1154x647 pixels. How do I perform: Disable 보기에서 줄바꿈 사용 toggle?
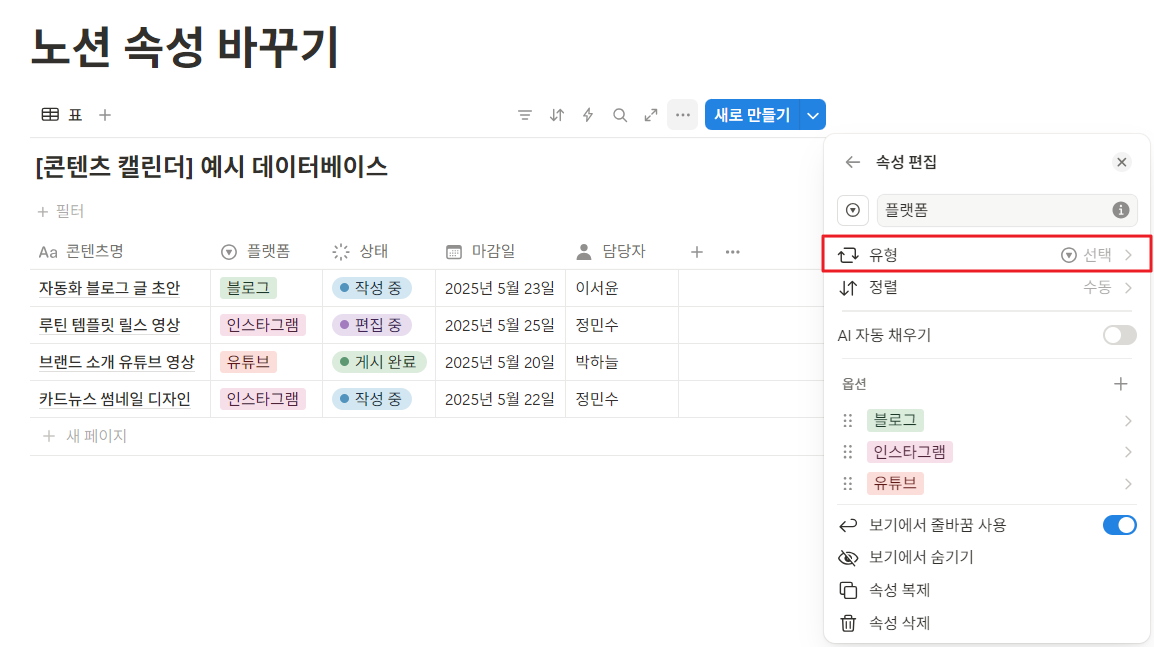coord(1119,524)
